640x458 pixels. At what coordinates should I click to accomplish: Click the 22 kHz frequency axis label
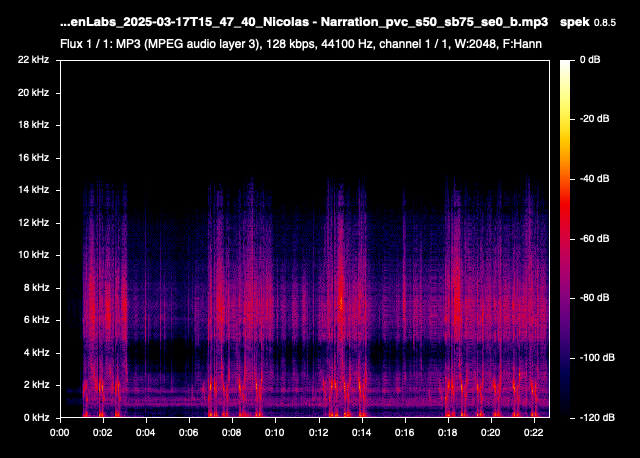(31, 60)
